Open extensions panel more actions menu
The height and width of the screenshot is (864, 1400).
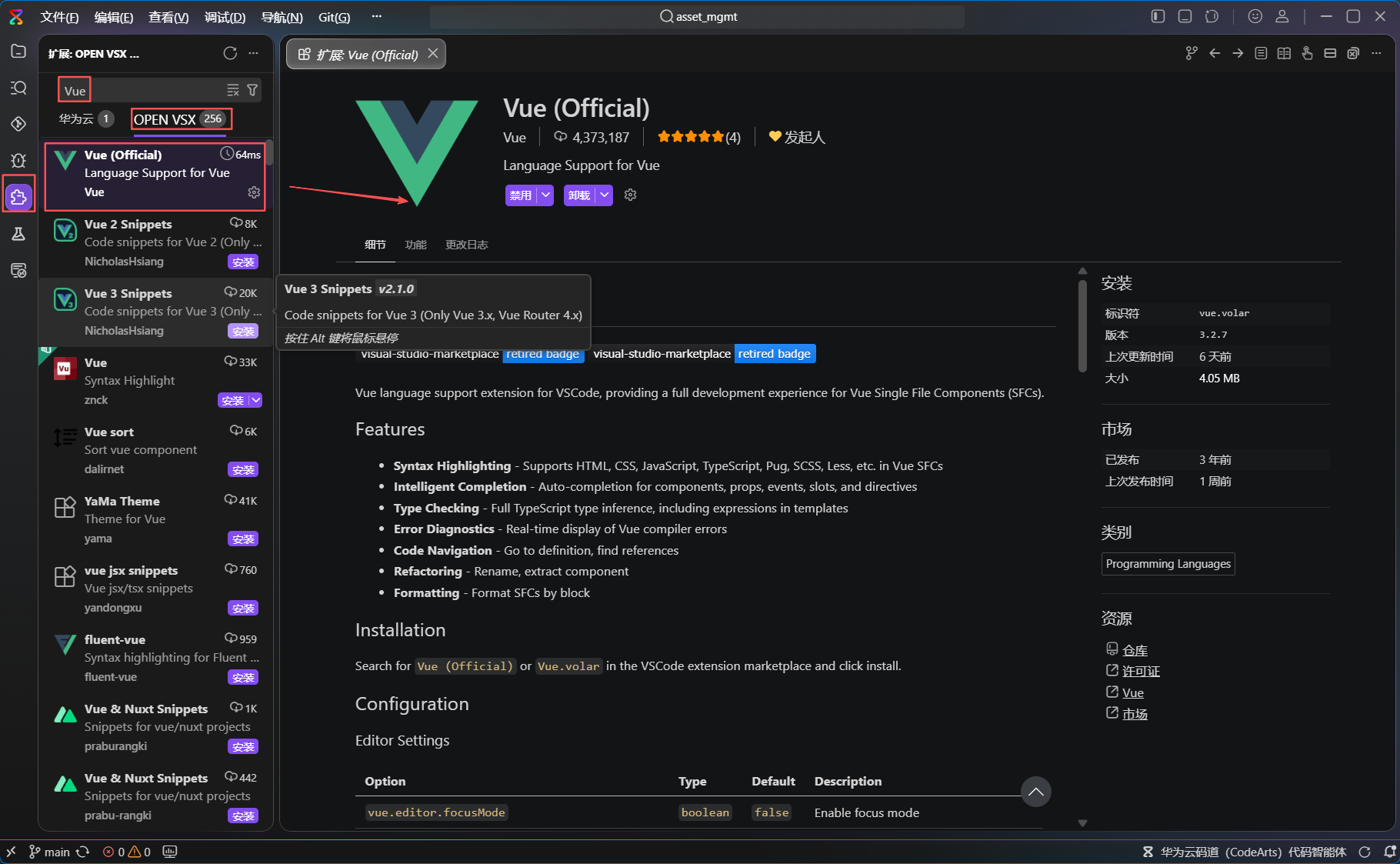pos(253,53)
